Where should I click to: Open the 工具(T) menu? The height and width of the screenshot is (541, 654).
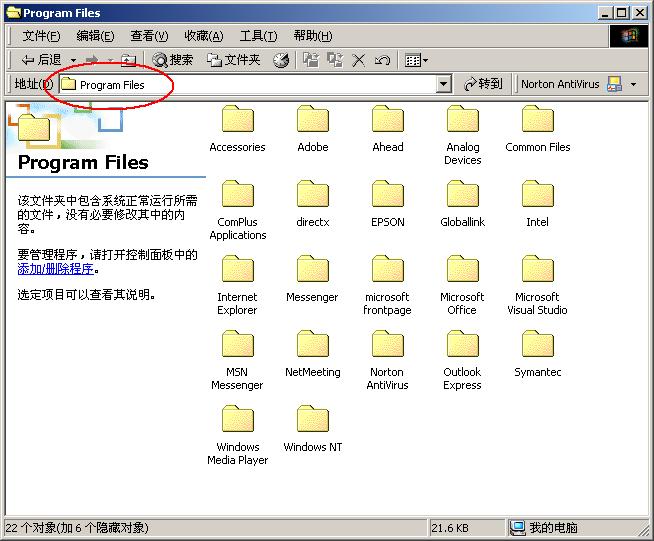pyautogui.click(x=258, y=36)
